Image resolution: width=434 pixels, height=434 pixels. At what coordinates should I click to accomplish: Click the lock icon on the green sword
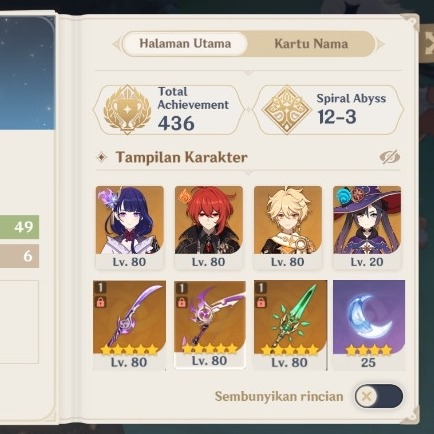pyautogui.click(x=261, y=302)
